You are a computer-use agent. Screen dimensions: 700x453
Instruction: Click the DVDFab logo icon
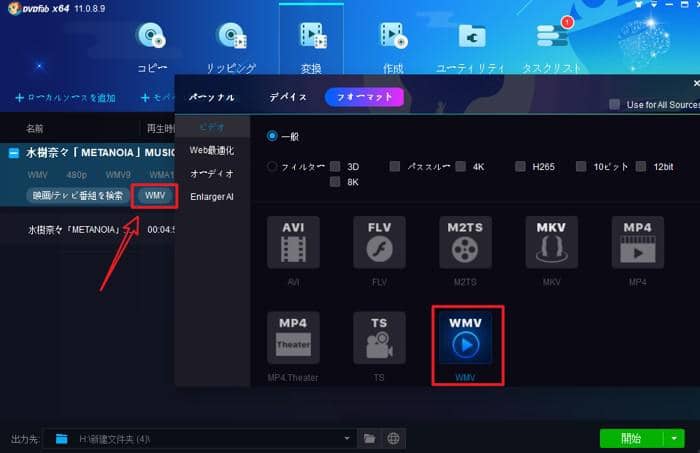(x=14, y=8)
